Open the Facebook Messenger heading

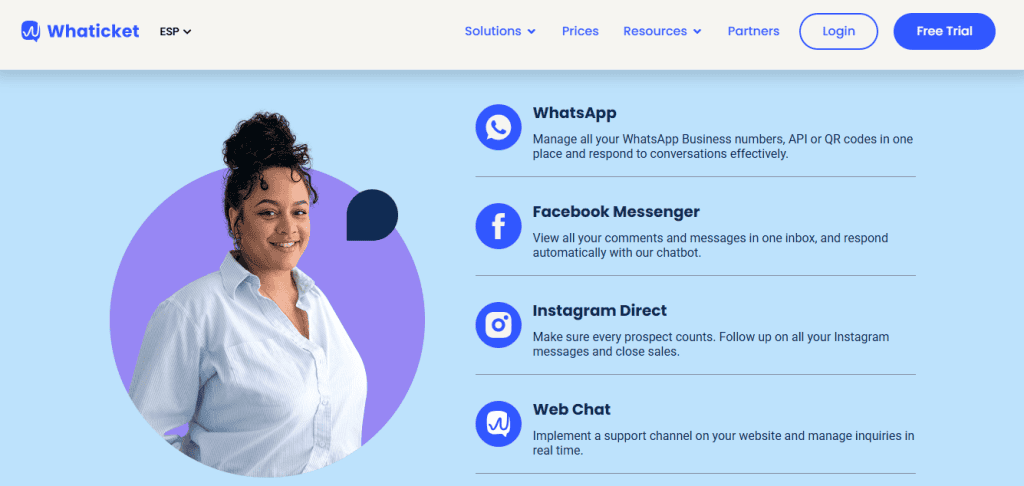point(616,212)
